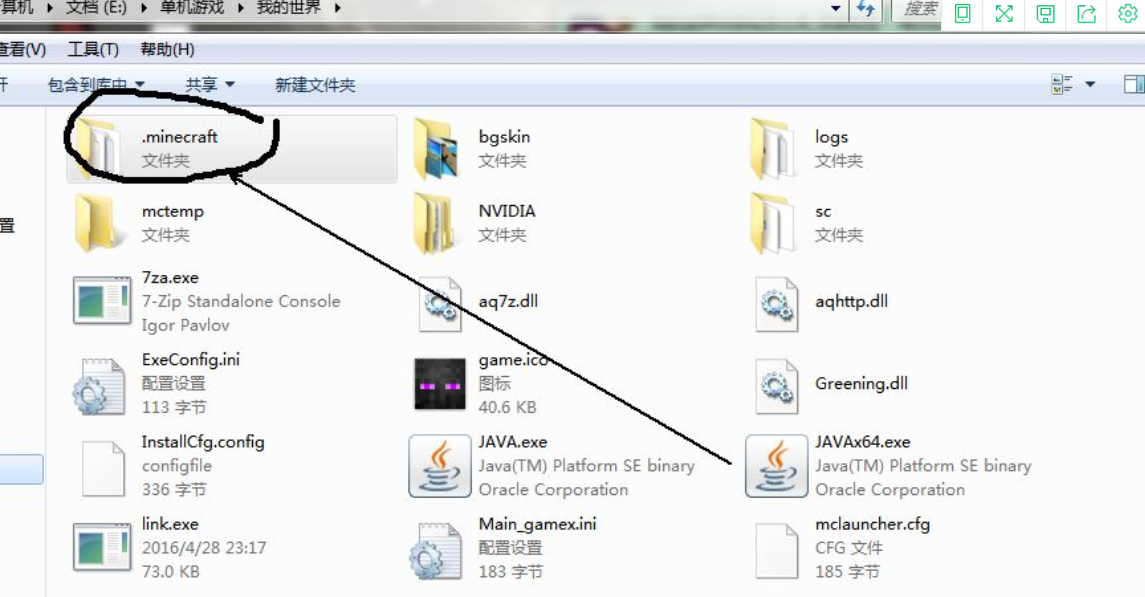
Task: Change the view using the view icon
Action: click(1062, 85)
